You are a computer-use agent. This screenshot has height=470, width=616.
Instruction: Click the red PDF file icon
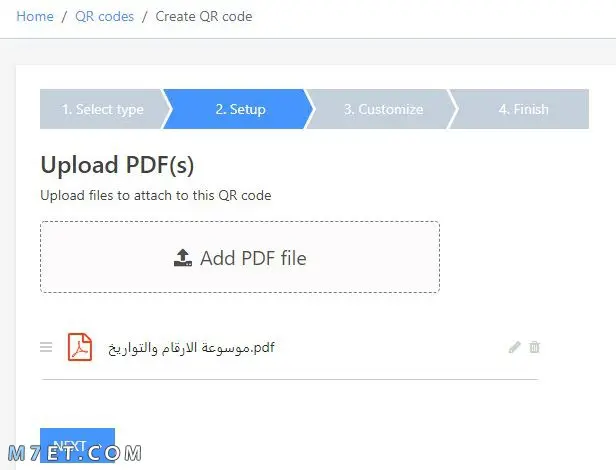80,347
